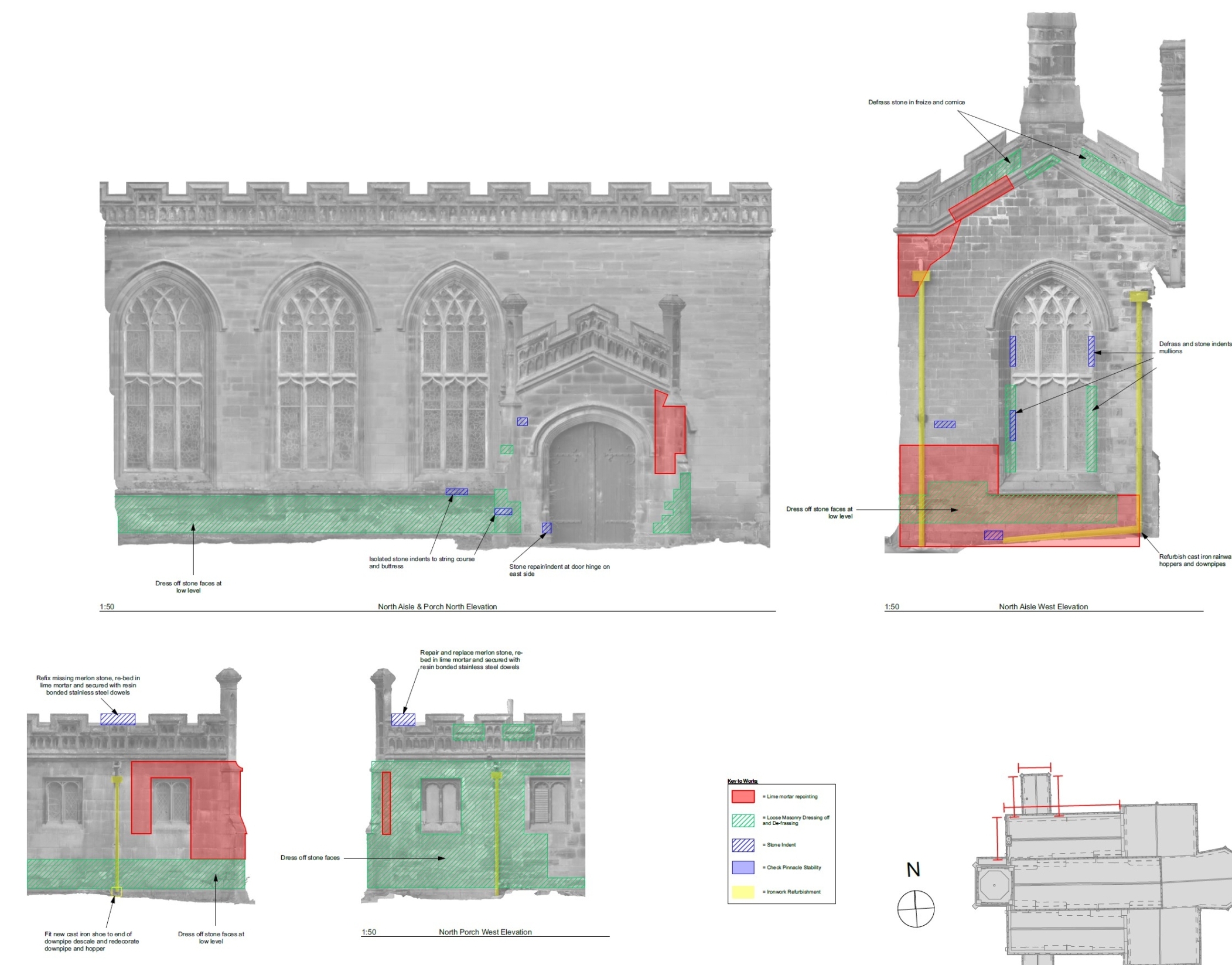The height and width of the screenshot is (965, 1232).
Task: Click the blue hatched Stone Indent swatch
Action: click(x=743, y=844)
